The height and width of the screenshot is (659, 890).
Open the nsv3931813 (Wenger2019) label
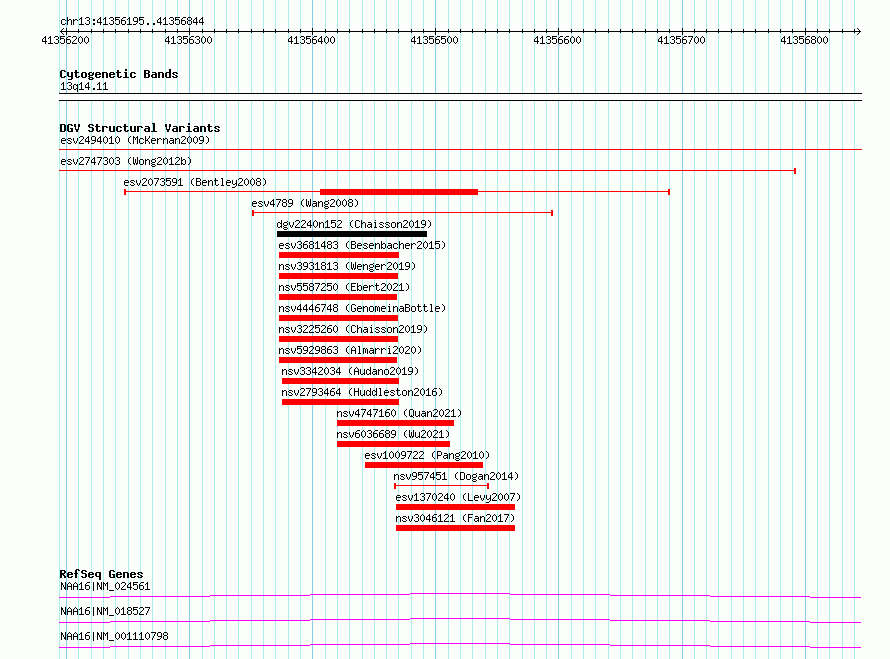point(347,266)
